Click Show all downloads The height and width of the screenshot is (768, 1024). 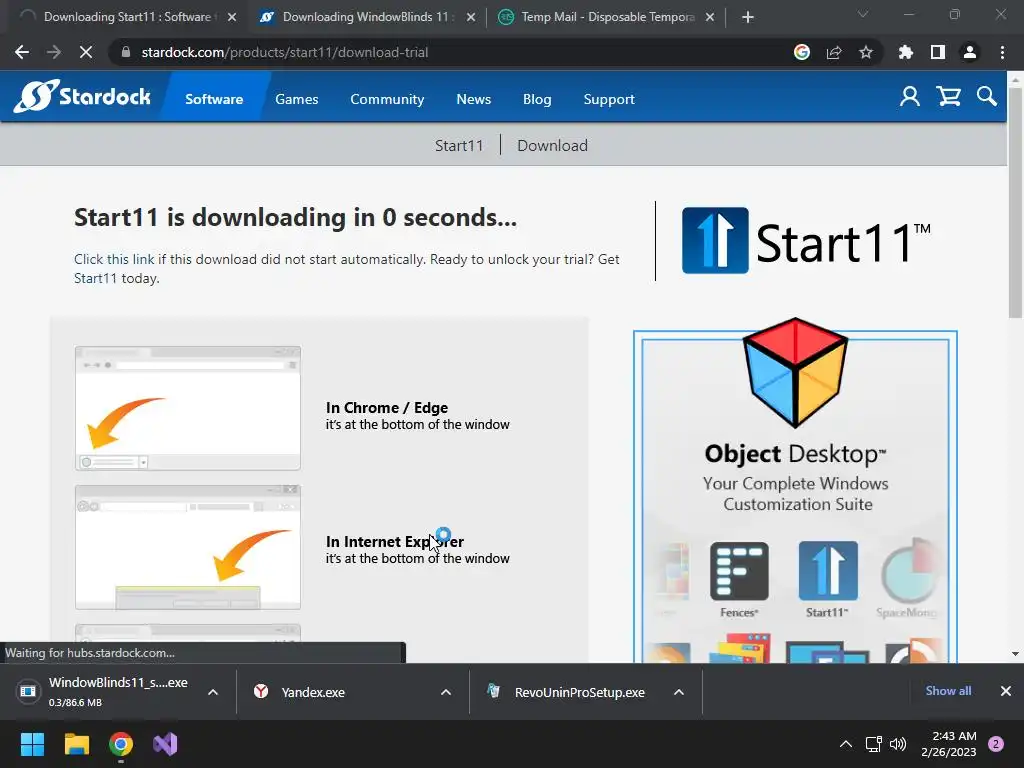[x=948, y=691]
